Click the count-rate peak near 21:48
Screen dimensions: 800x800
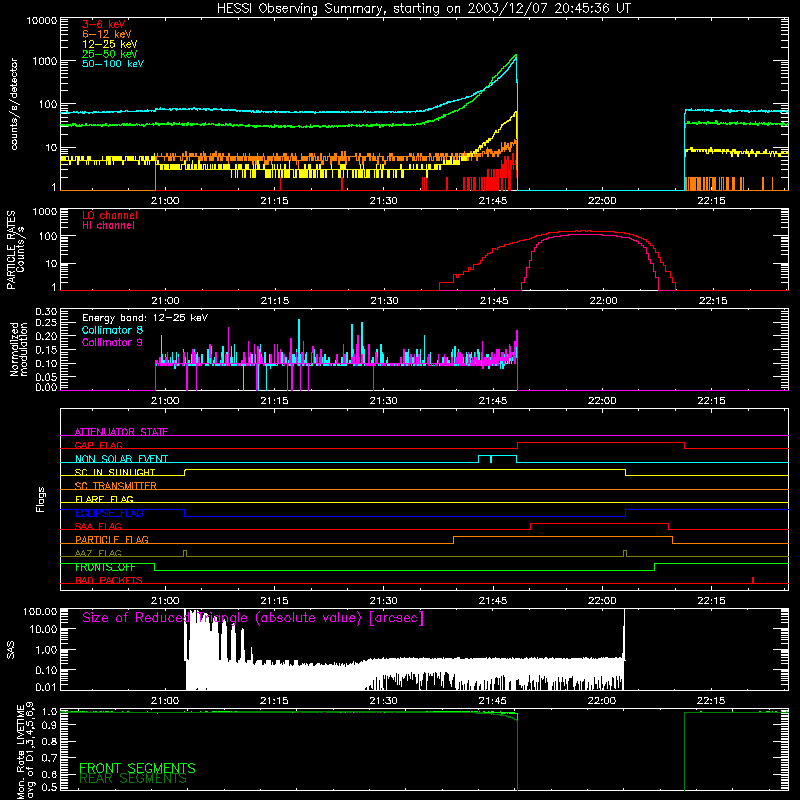[x=516, y=55]
